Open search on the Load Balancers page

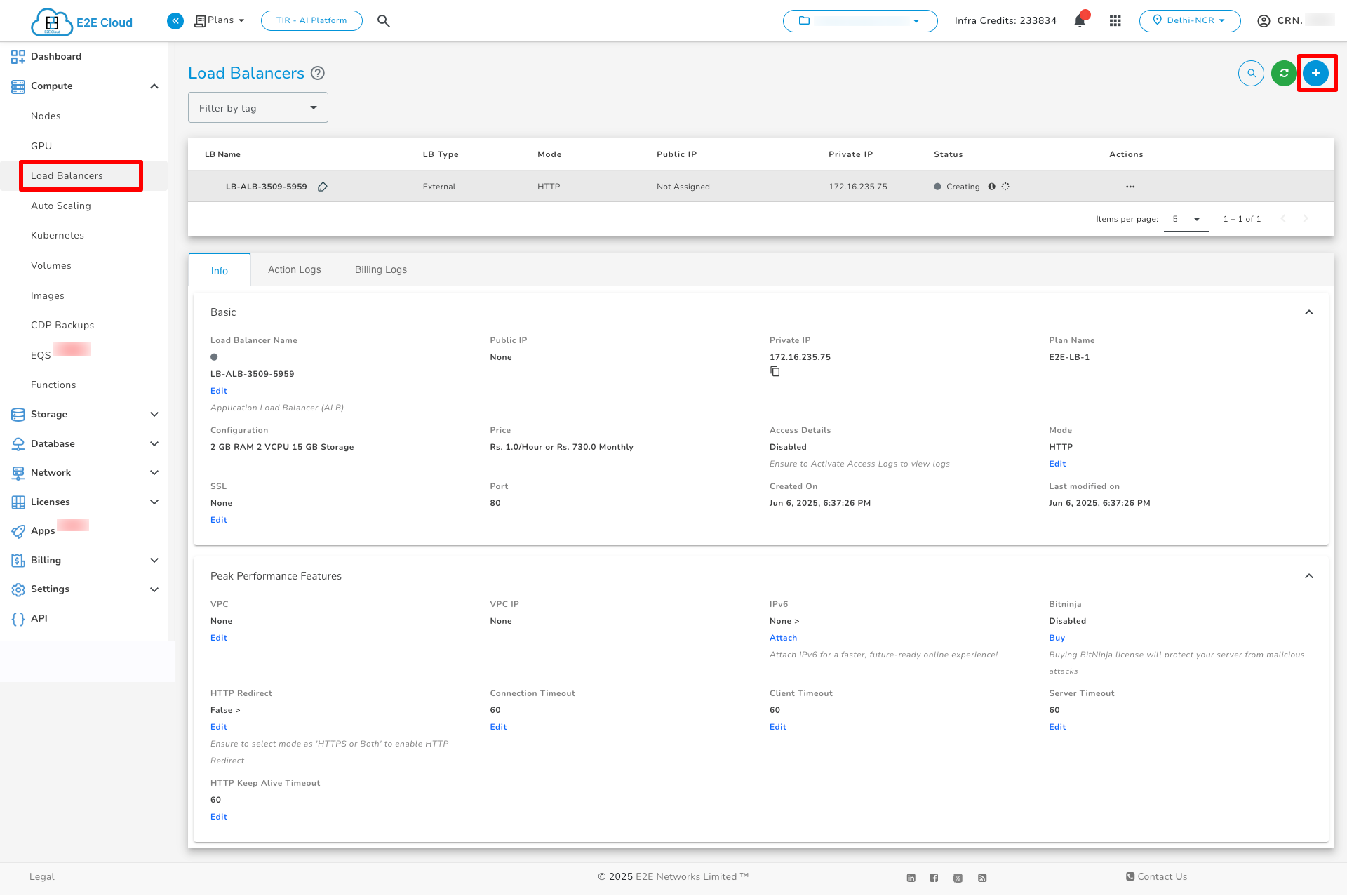click(x=1251, y=72)
